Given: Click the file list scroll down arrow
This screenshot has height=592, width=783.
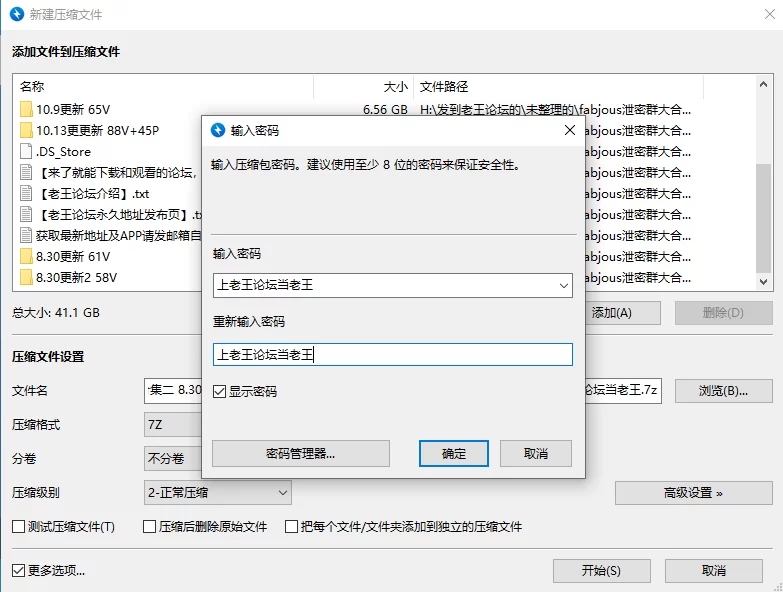Looking at the screenshot, I should pos(763,282).
